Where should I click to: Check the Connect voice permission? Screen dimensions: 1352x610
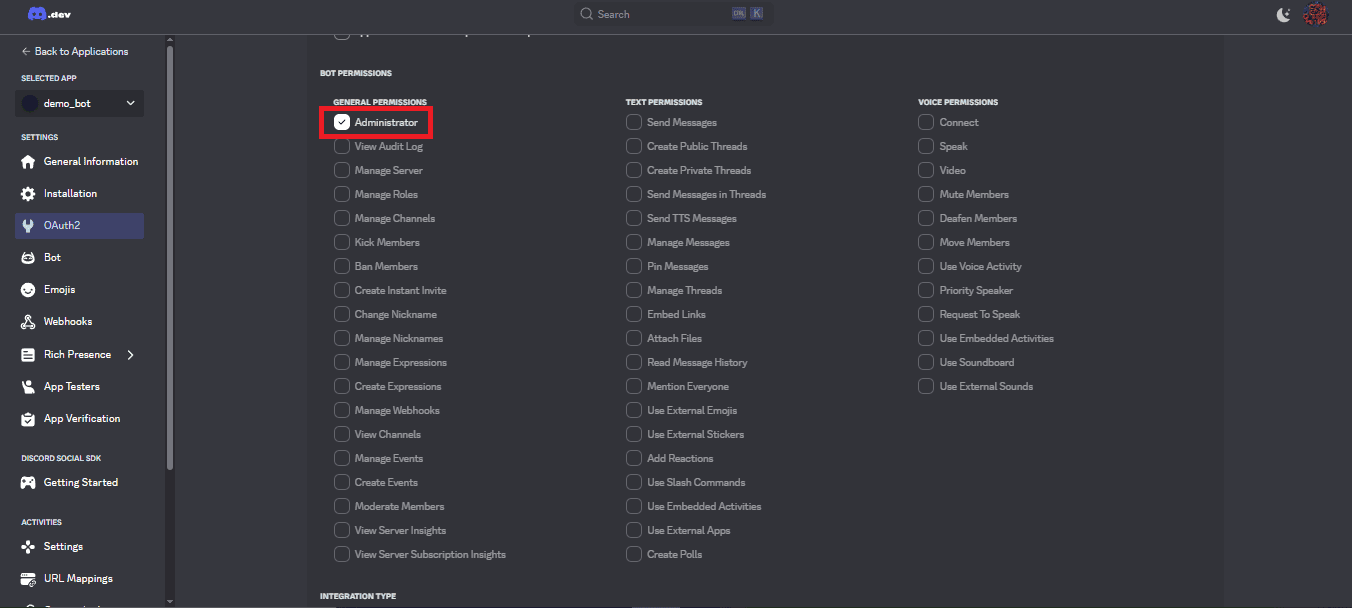(926, 122)
